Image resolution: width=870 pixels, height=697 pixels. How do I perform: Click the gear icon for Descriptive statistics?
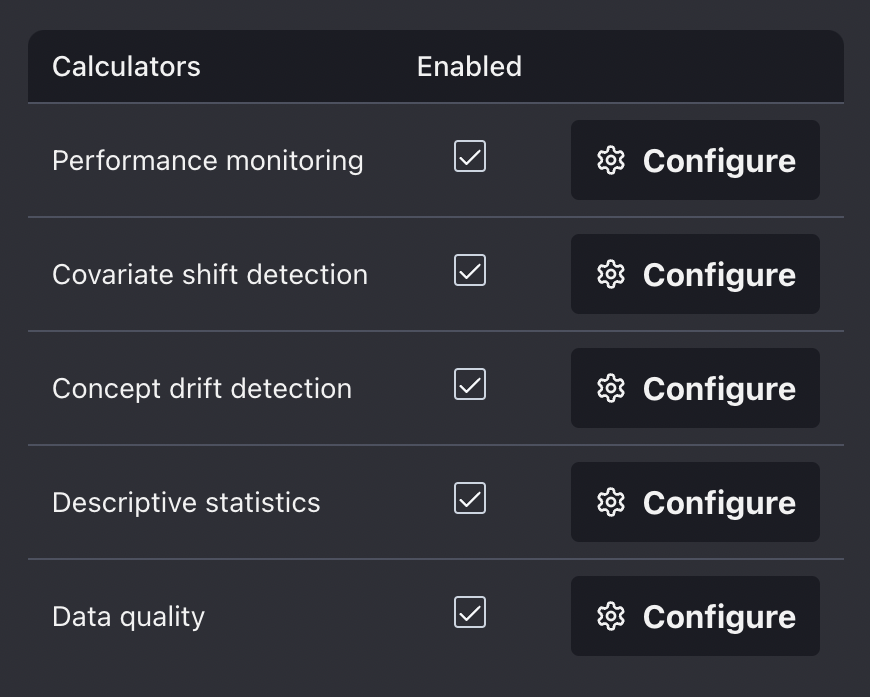[x=611, y=502]
